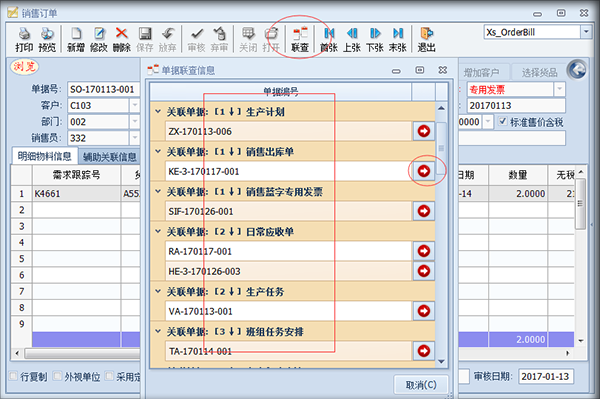Click the 浏览 browse mode badge
This screenshot has width=600, height=399.
pyautogui.click(x=24, y=67)
